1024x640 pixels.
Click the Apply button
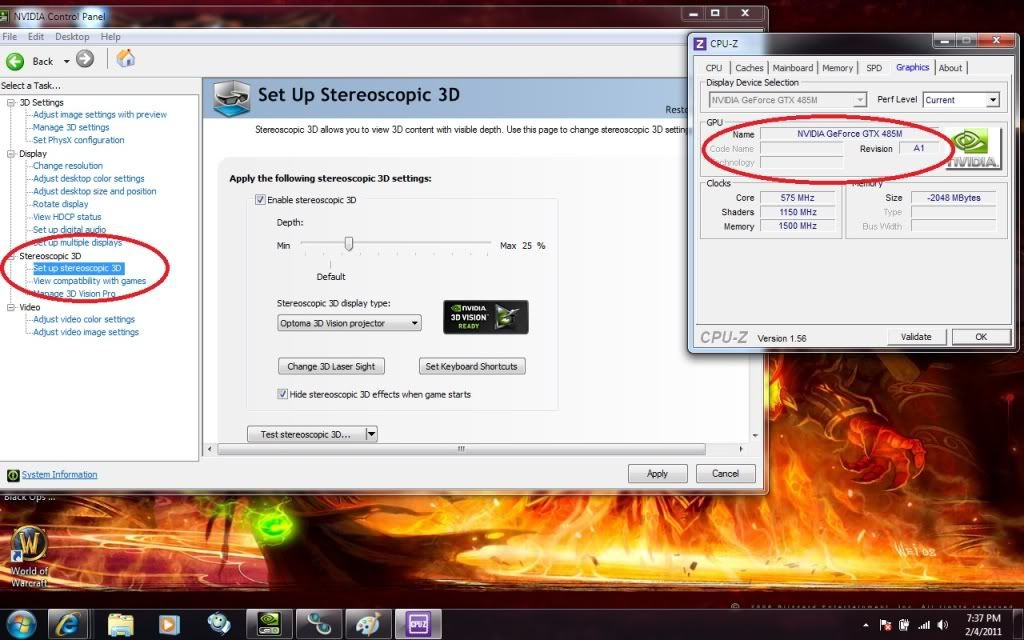pyautogui.click(x=657, y=473)
